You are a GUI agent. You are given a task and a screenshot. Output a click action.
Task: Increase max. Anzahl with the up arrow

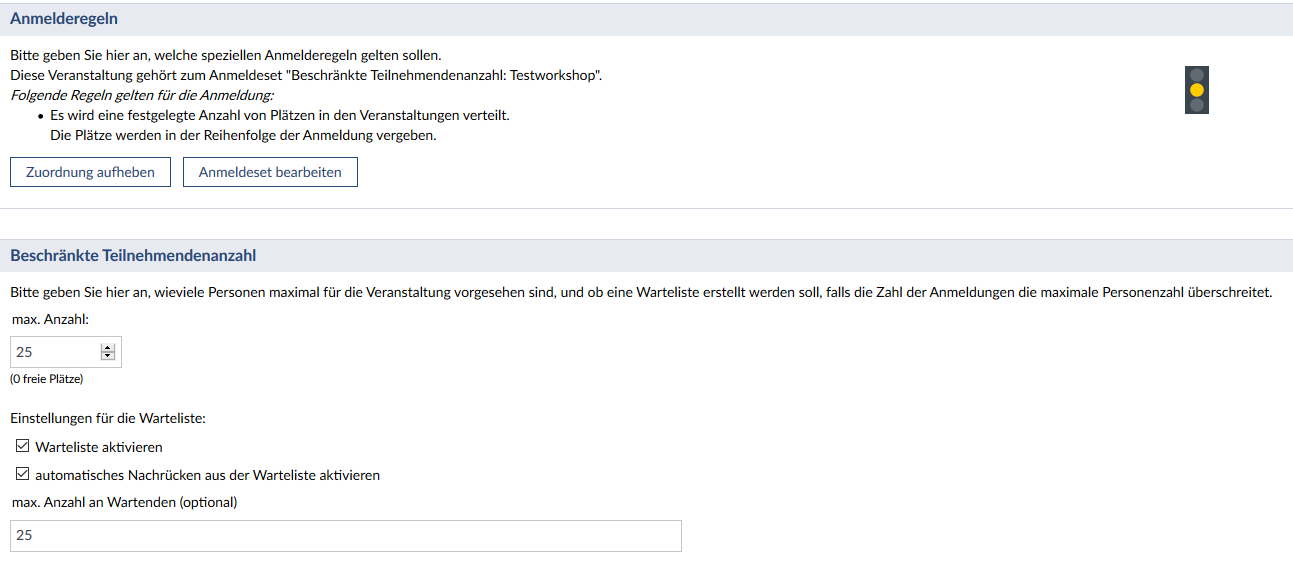click(108, 347)
